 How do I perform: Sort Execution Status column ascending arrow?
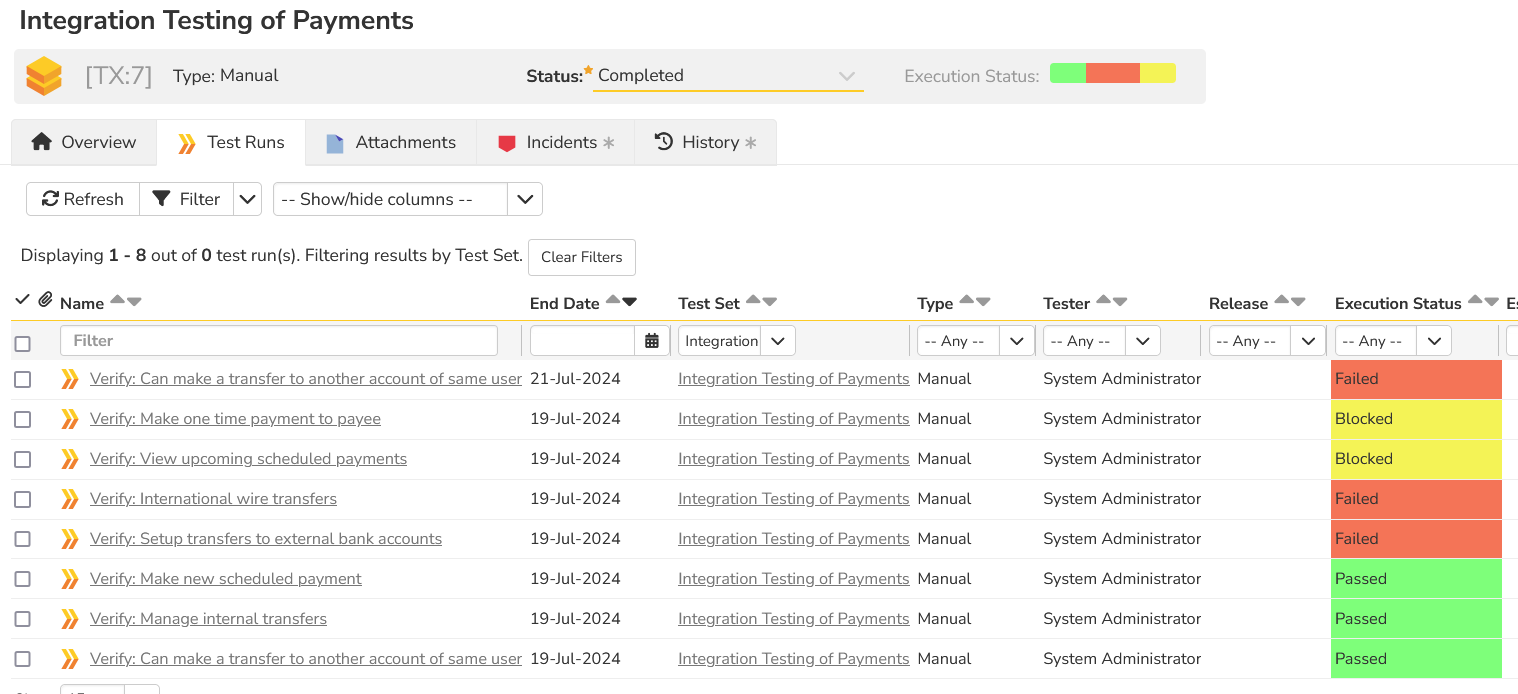1474,301
